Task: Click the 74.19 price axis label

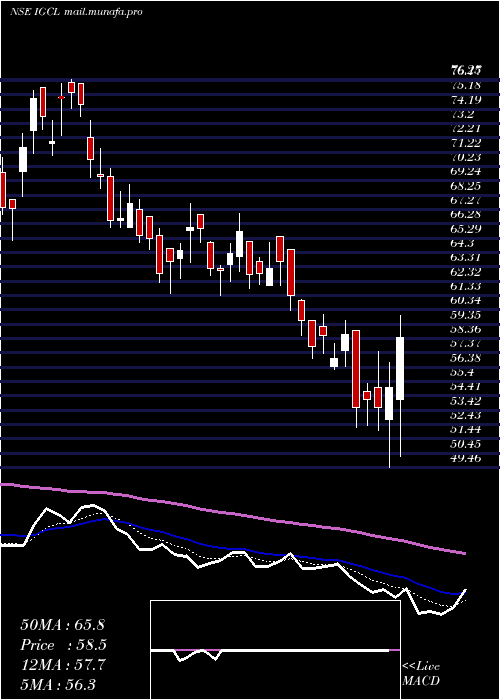Action: coord(467,100)
